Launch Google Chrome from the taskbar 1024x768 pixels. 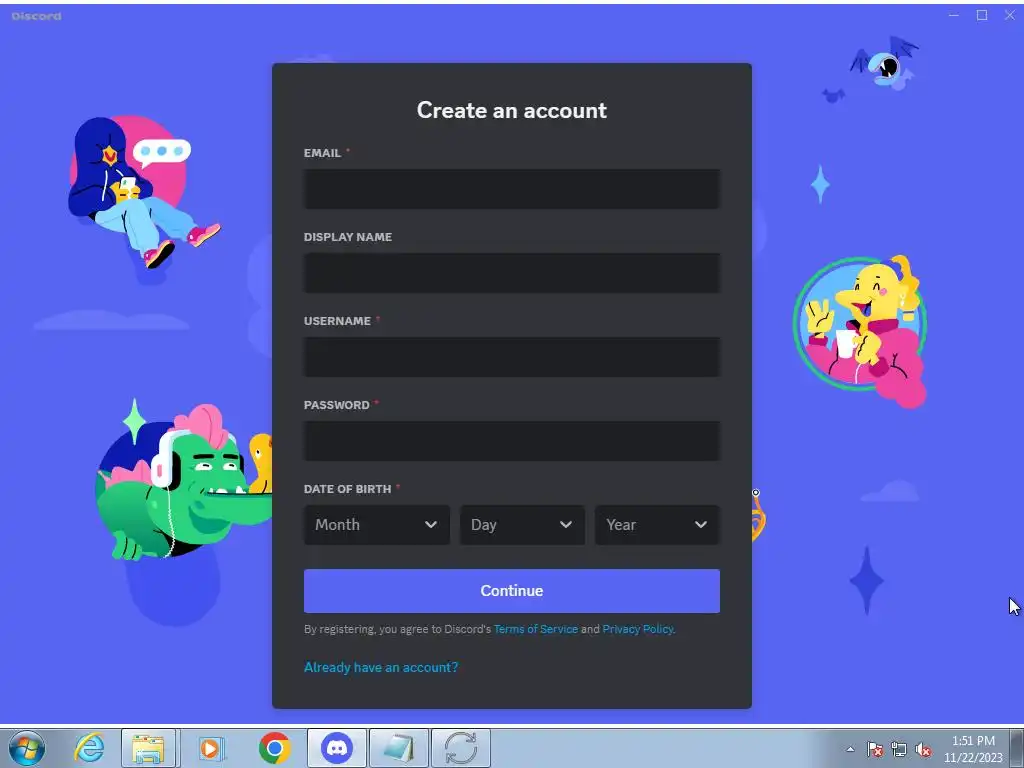pyautogui.click(x=274, y=748)
